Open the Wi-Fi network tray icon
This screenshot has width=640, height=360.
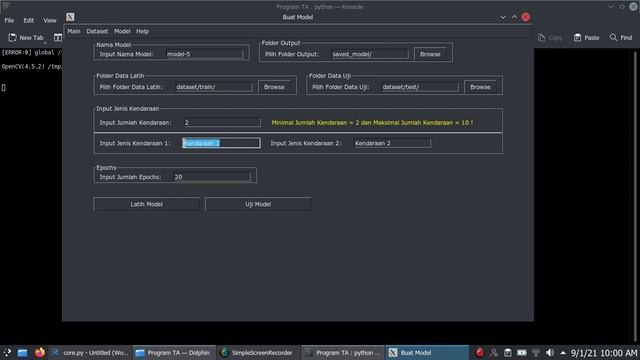(536, 353)
